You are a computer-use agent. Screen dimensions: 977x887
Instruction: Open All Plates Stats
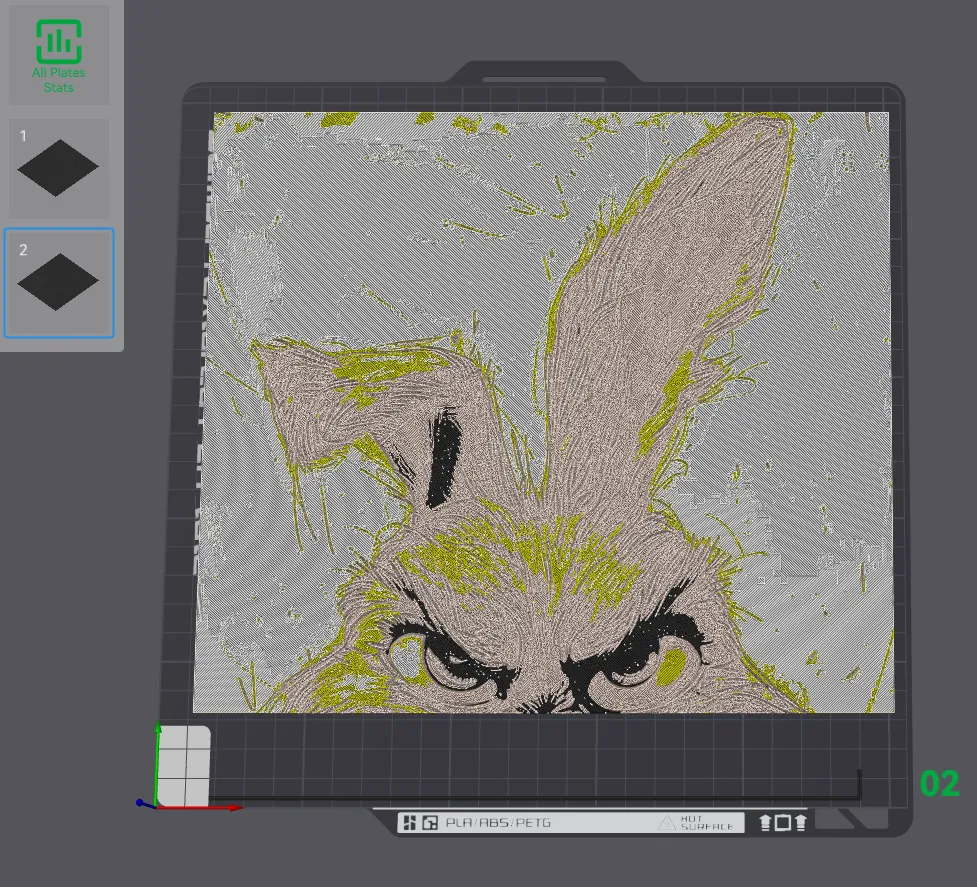[59, 55]
